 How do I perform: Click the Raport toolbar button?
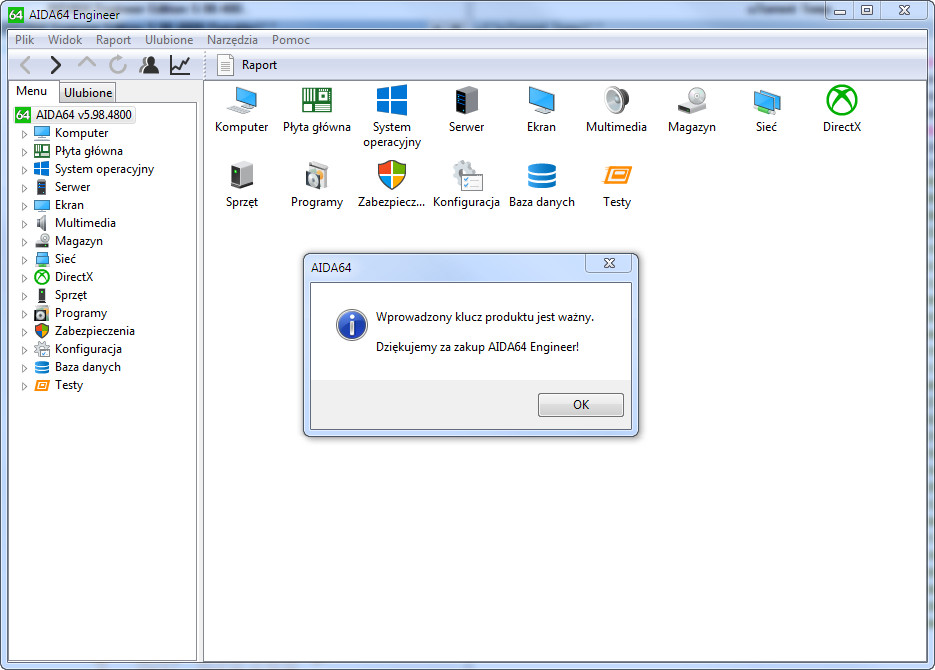[x=247, y=64]
